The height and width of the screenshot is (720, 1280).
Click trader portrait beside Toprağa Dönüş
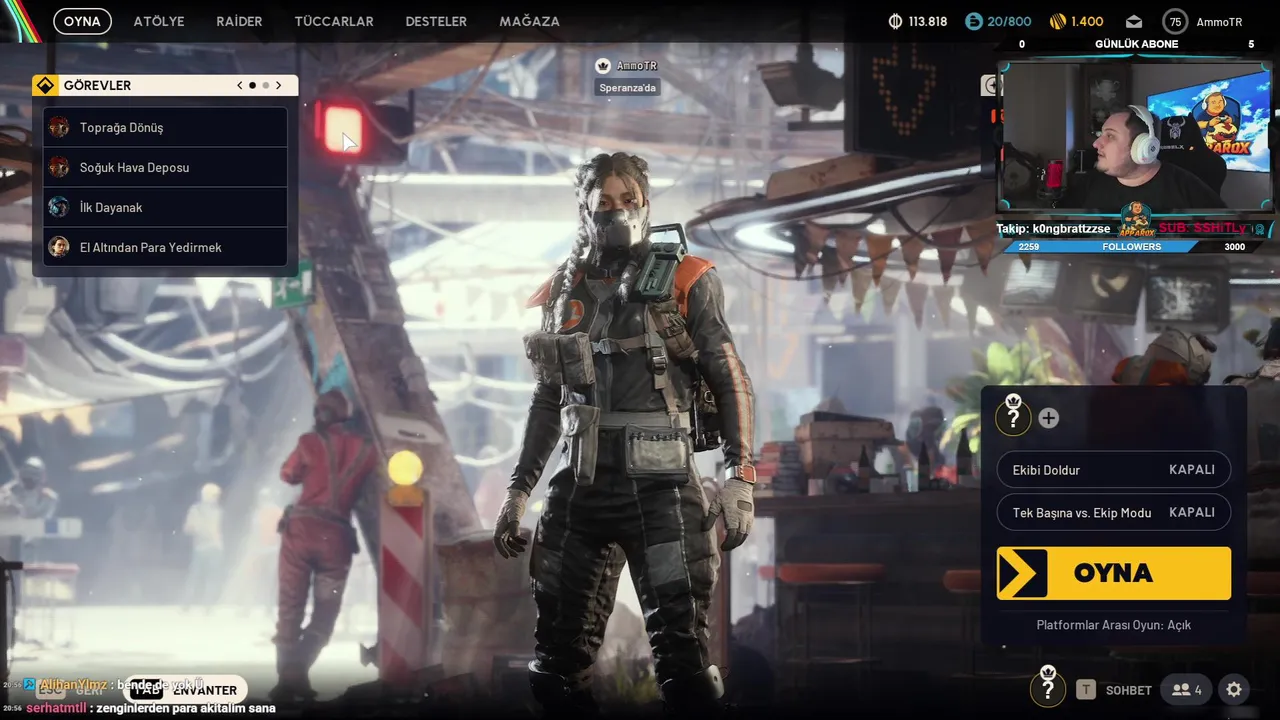click(59, 127)
